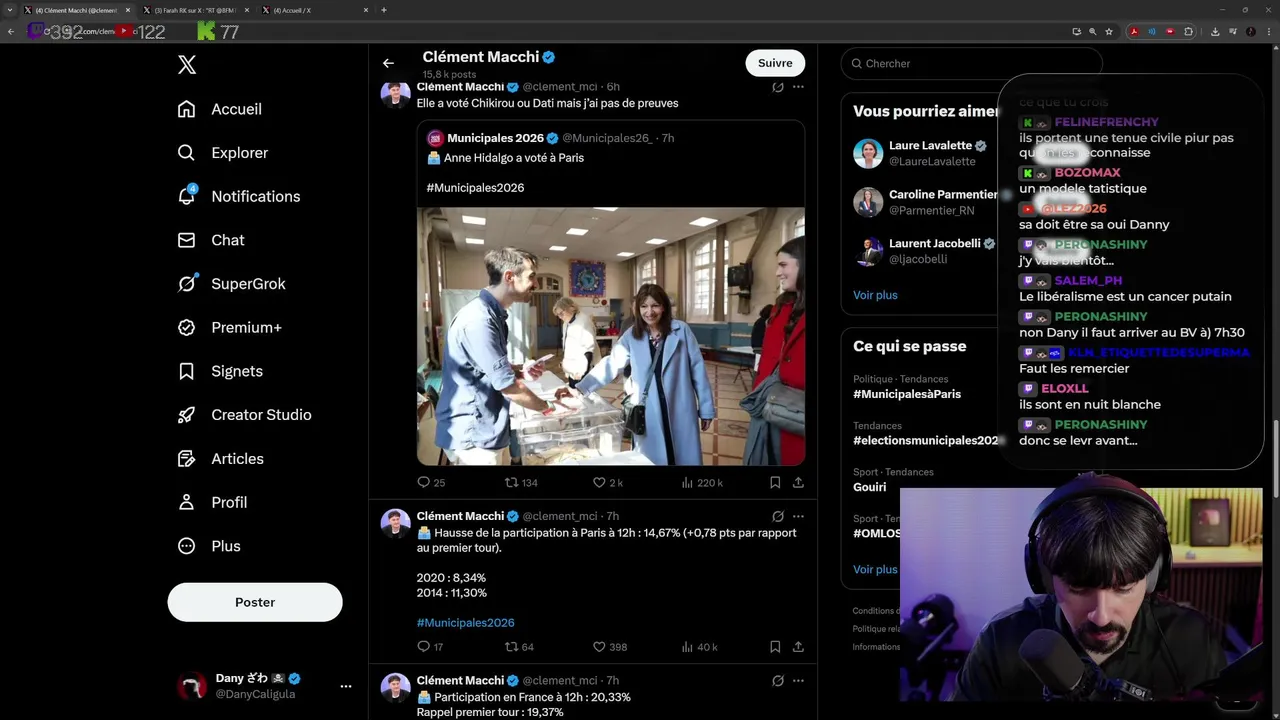Open Anne Hidalgo voting photo
Screen dimensions: 1280x720
point(611,336)
